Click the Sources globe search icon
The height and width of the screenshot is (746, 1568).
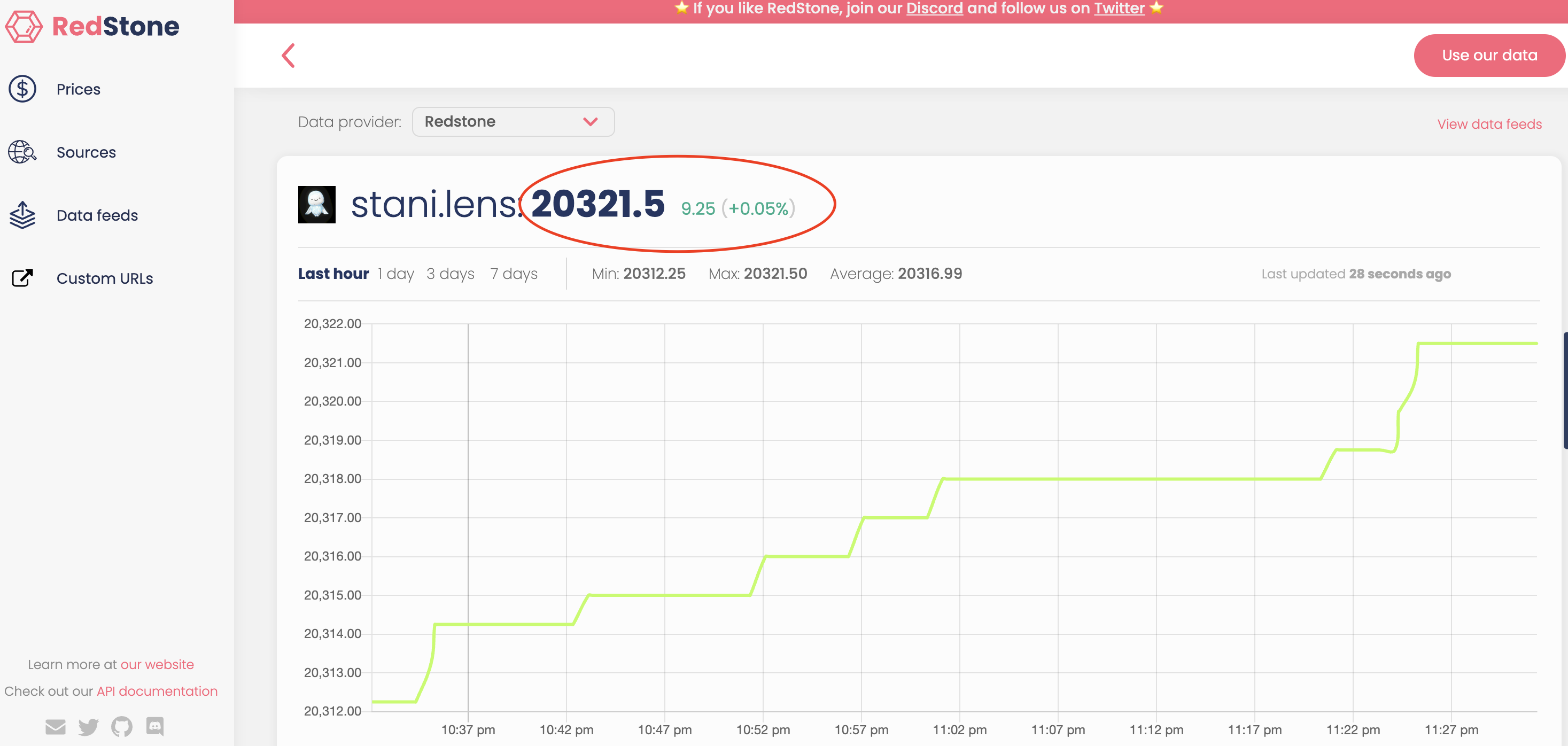click(22, 152)
